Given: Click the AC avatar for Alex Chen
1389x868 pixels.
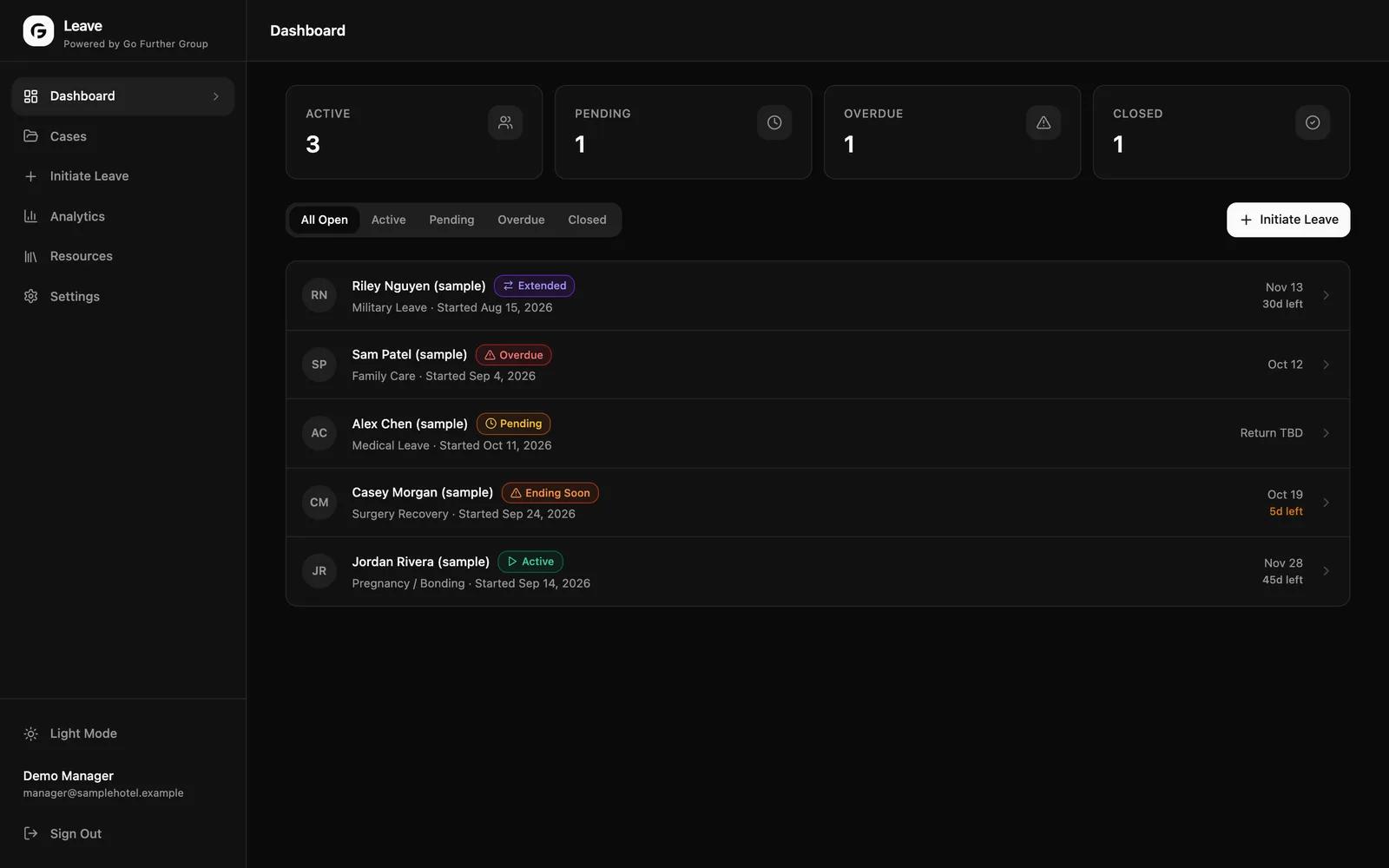Looking at the screenshot, I should [319, 433].
